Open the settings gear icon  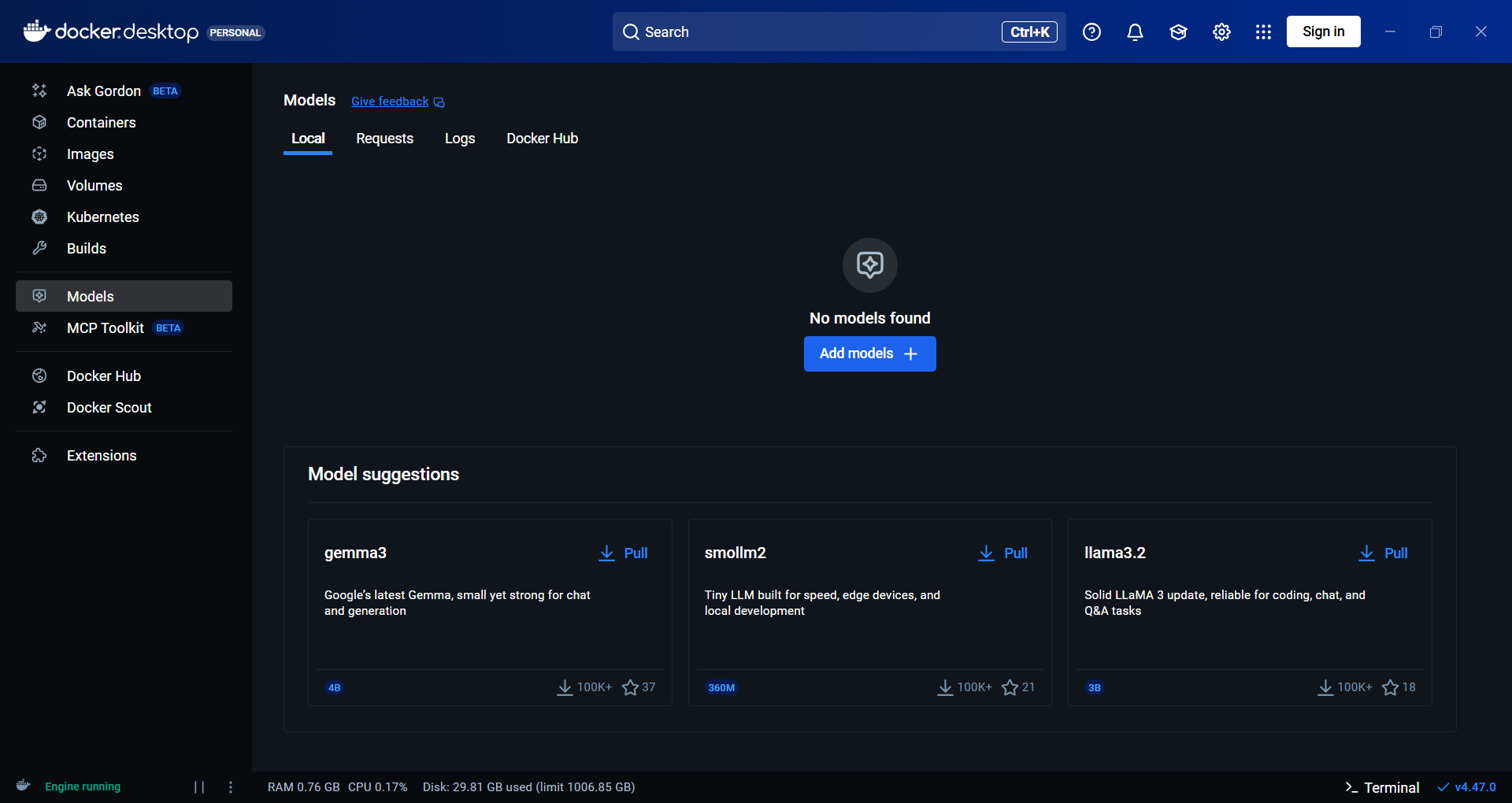click(x=1221, y=31)
